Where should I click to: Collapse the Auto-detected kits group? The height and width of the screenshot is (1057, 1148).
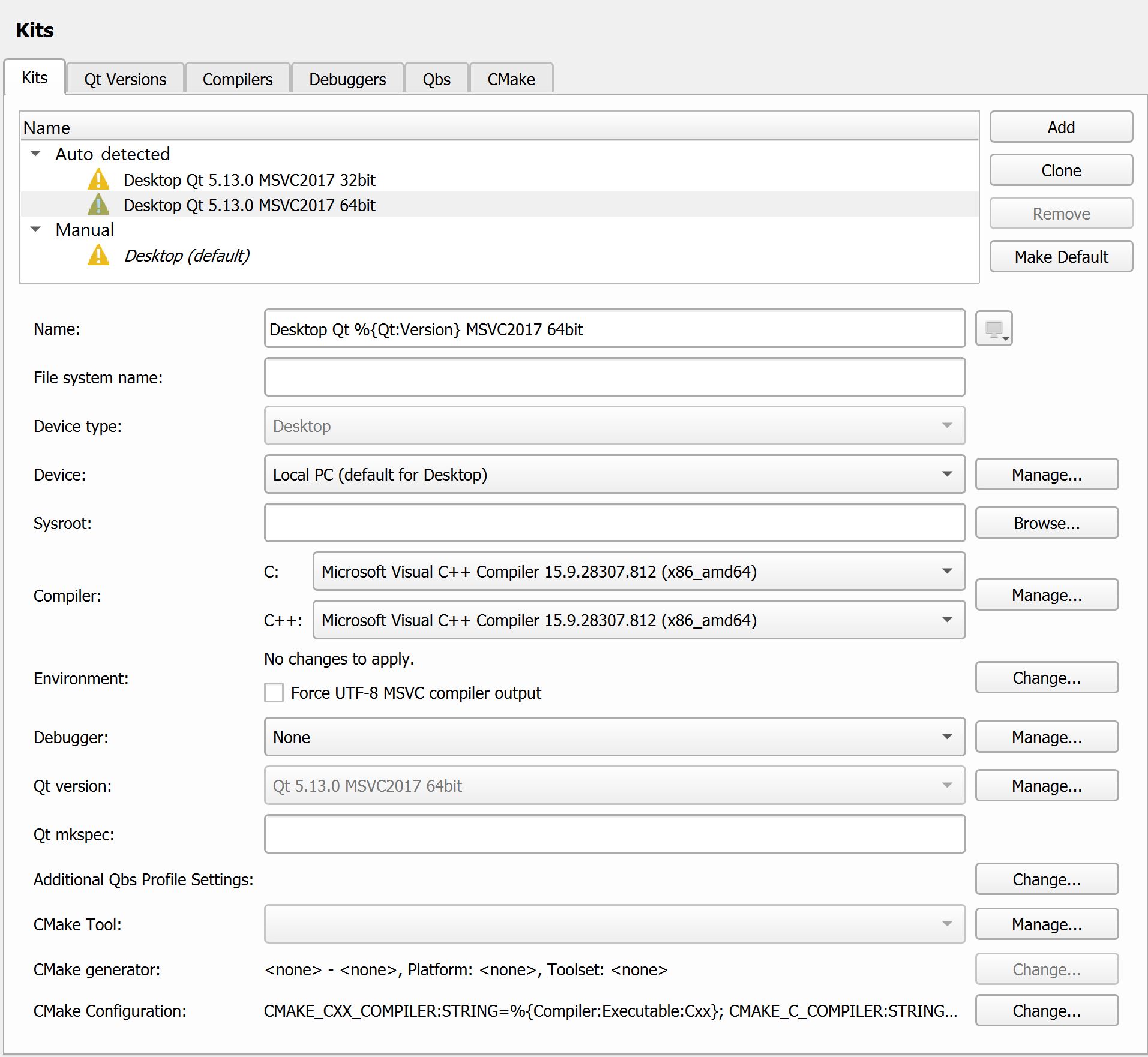(36, 154)
